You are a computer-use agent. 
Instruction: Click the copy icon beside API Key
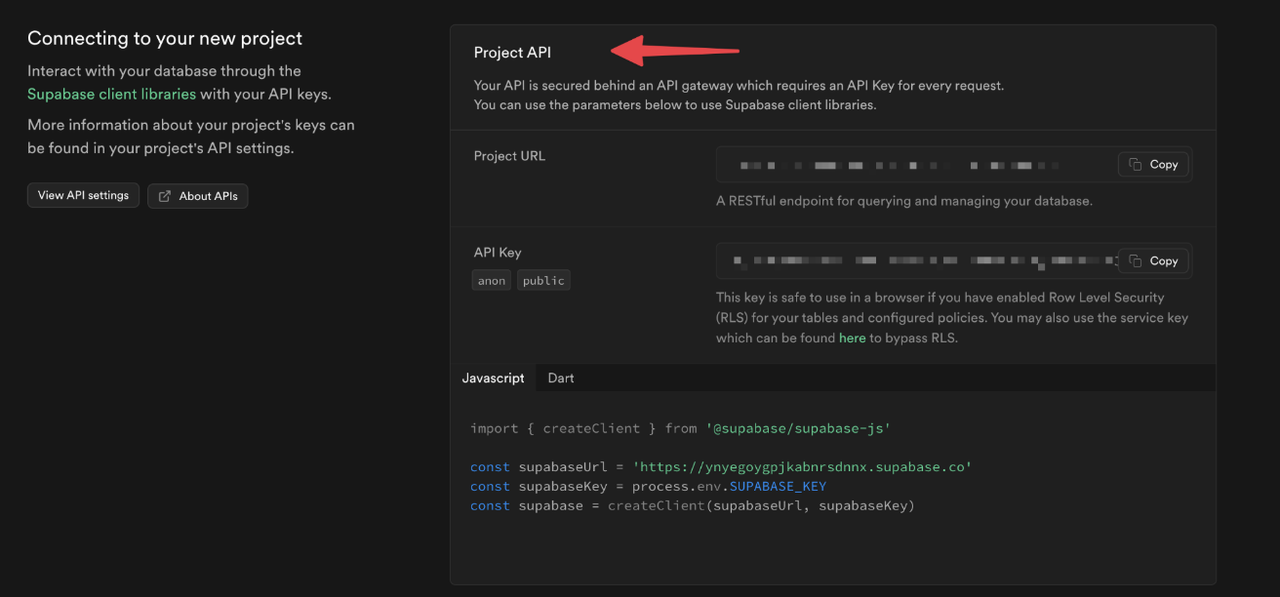1135,261
